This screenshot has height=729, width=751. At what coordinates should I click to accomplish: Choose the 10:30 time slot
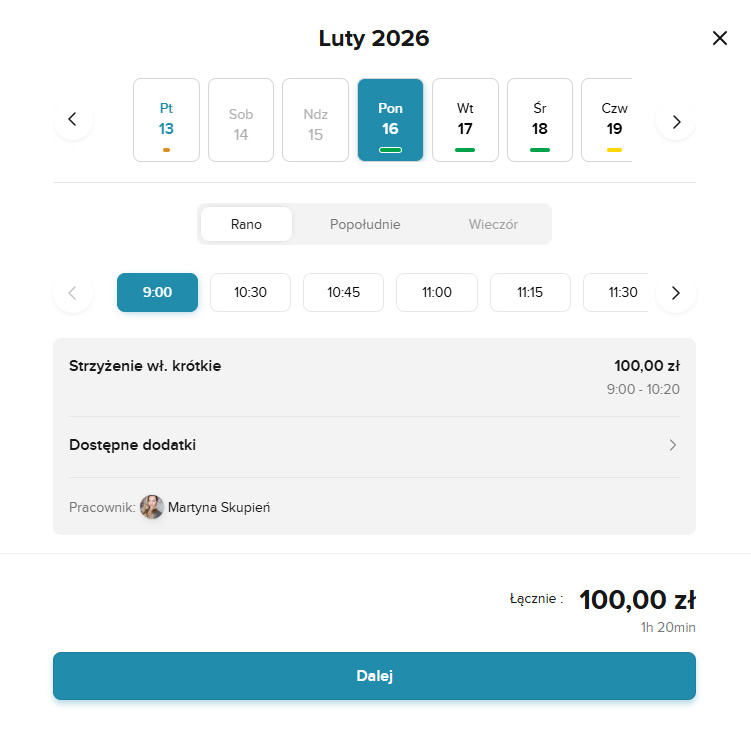click(250, 292)
